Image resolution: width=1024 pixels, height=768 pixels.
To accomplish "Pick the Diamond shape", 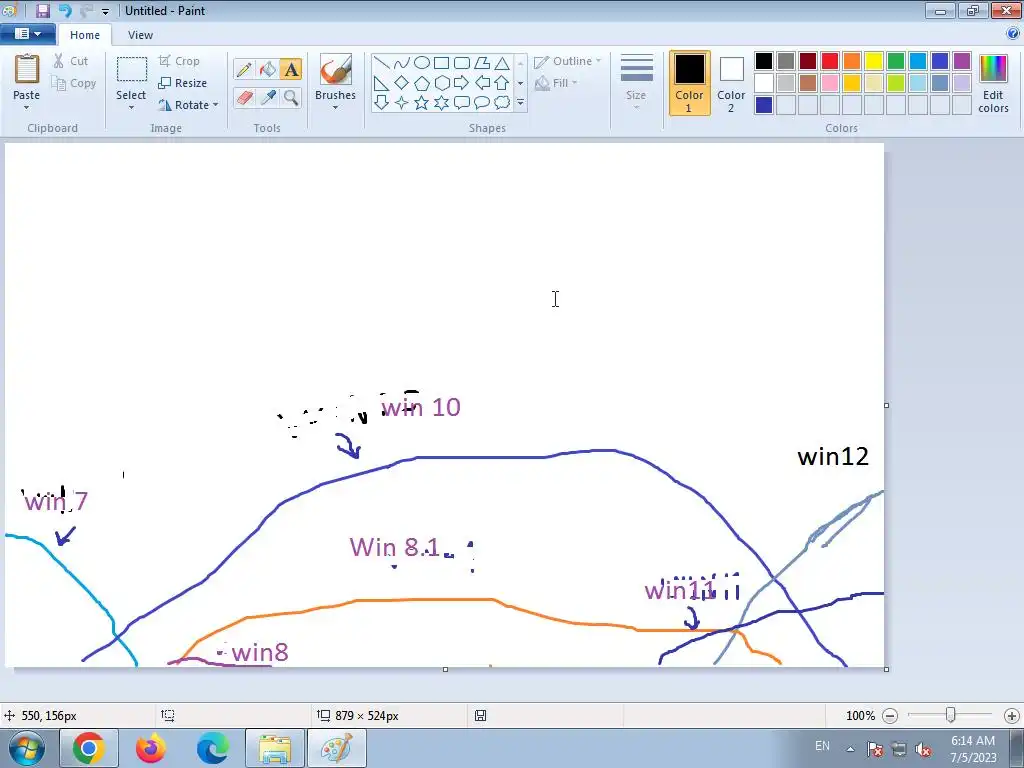I will (x=402, y=83).
